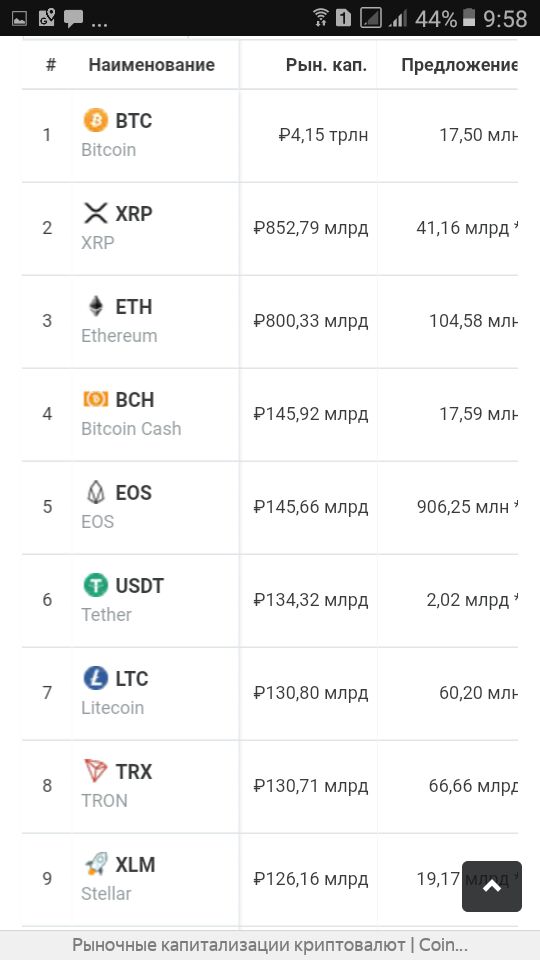
Task: Sort by the Рын. кап. column header
Action: (326, 65)
